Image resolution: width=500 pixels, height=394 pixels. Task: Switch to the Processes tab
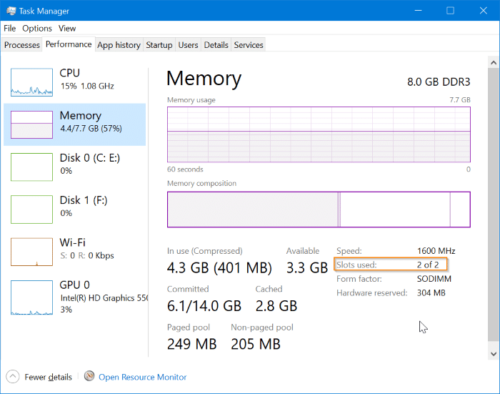pyautogui.click(x=22, y=45)
